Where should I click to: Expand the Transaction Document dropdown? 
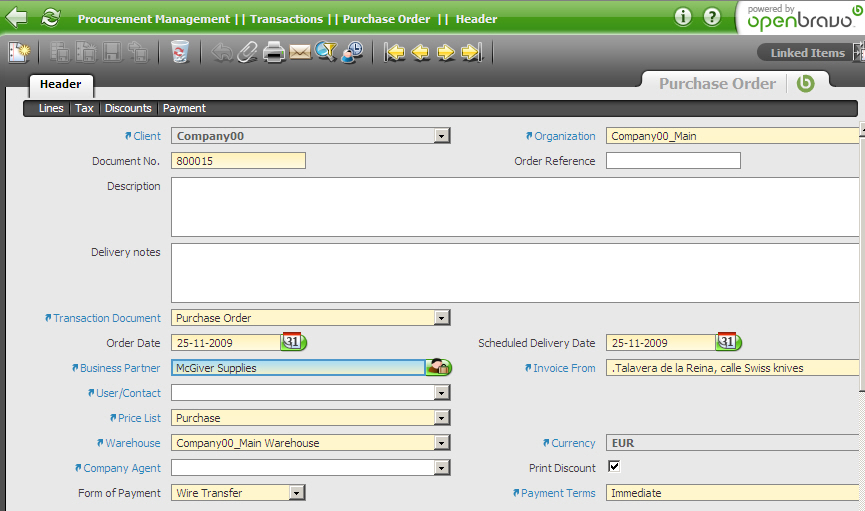(x=441, y=318)
